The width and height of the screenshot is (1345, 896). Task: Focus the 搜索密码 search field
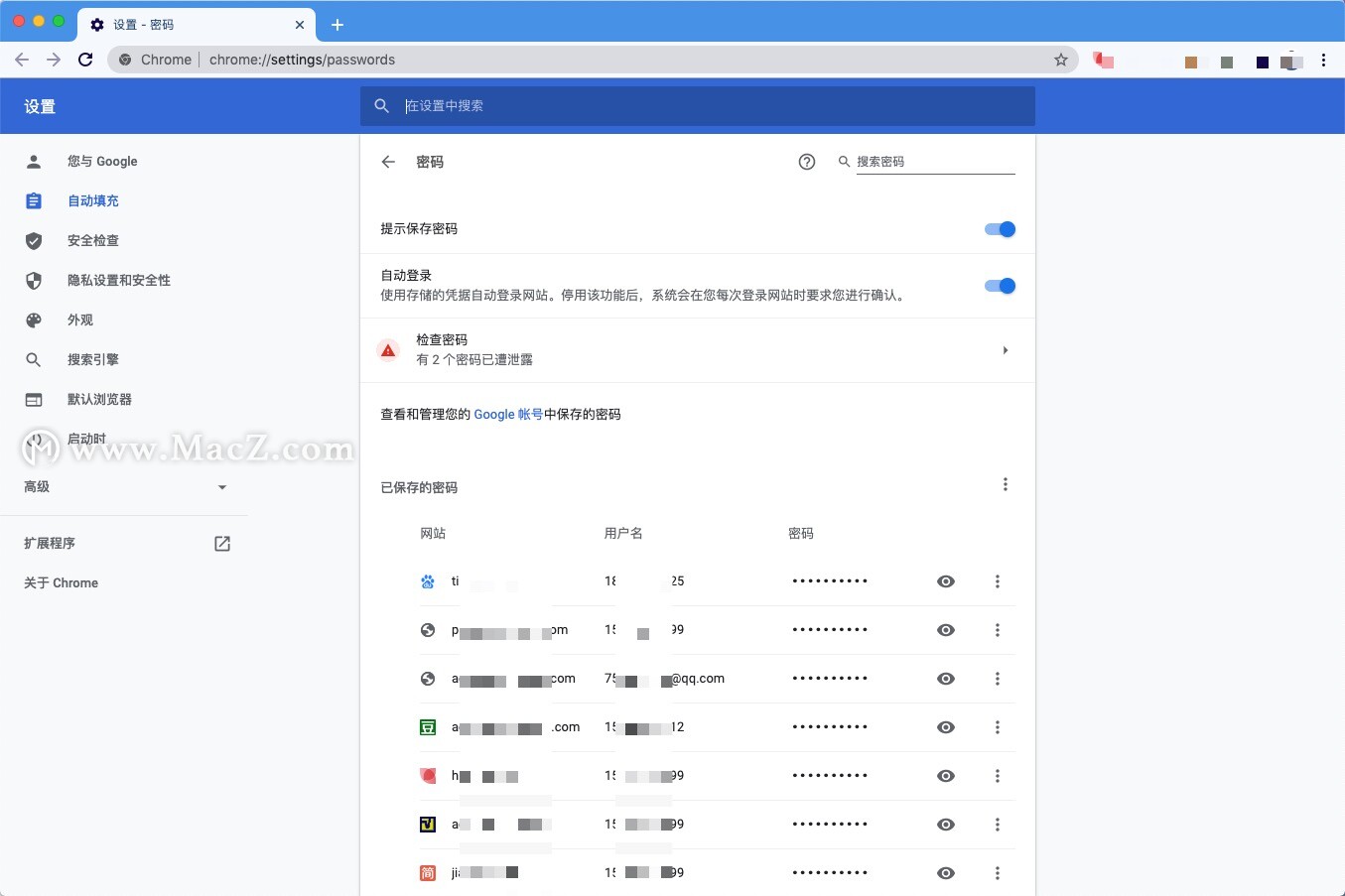pyautogui.click(x=935, y=162)
